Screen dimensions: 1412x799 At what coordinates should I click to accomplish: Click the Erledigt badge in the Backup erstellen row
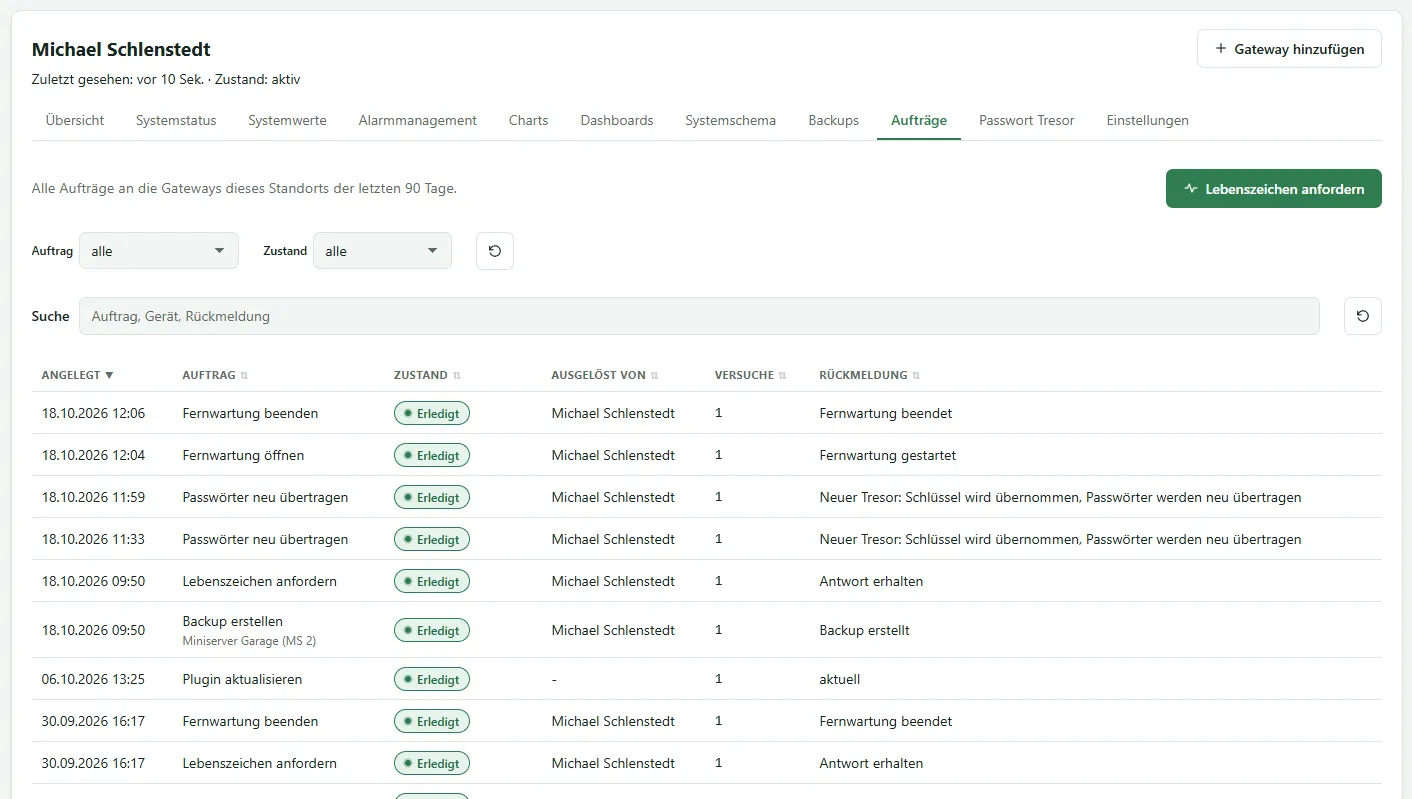click(432, 630)
